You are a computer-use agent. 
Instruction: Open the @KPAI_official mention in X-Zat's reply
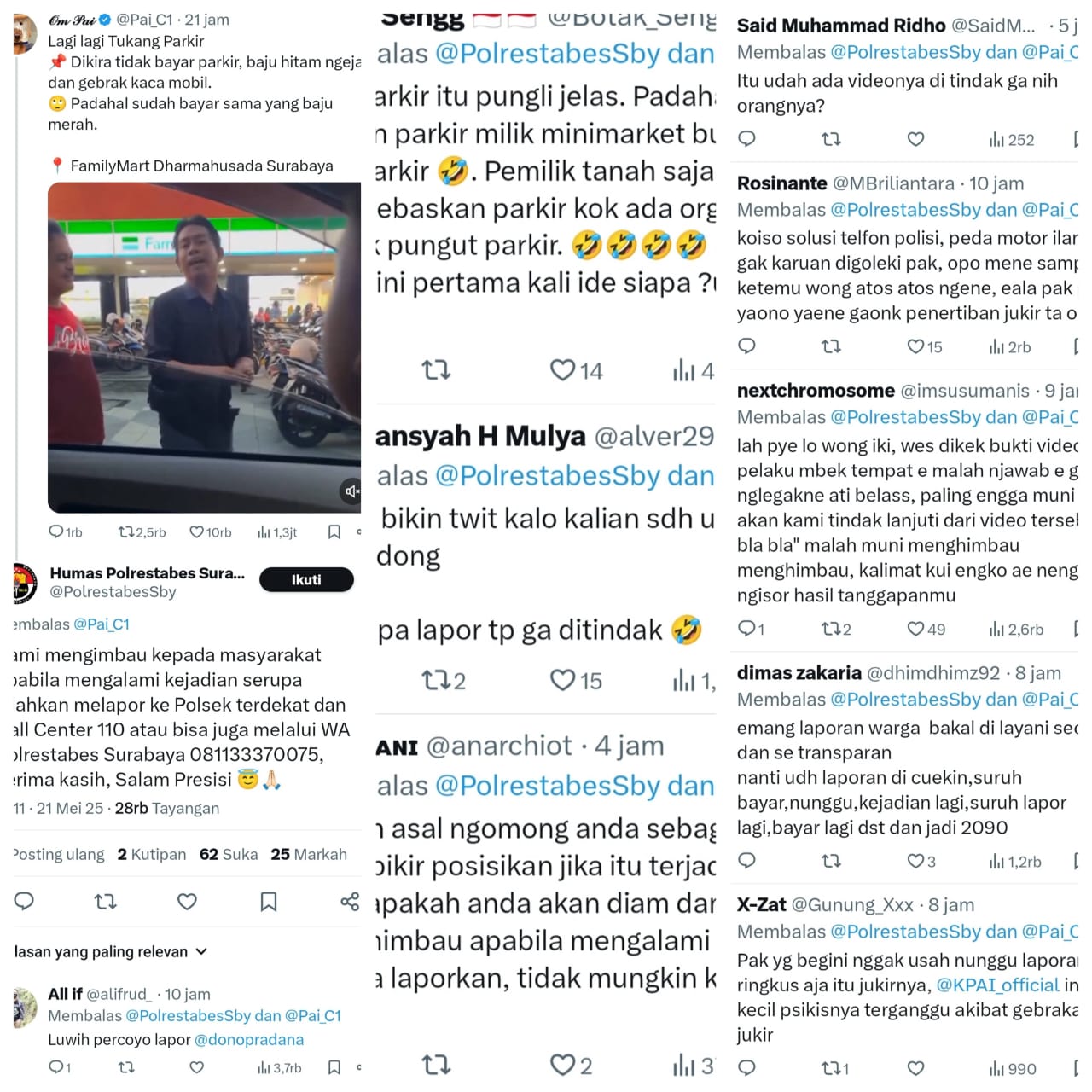(x=998, y=985)
